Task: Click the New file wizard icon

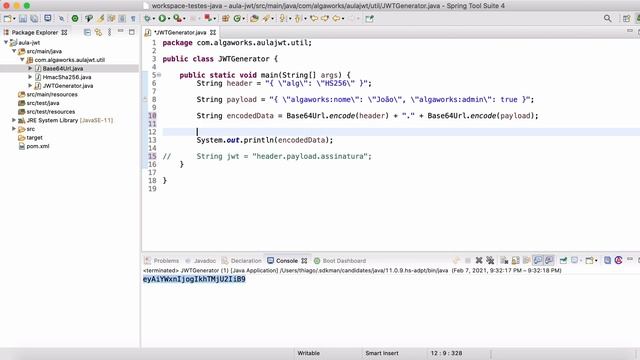Action: pyautogui.click(x=7, y=18)
